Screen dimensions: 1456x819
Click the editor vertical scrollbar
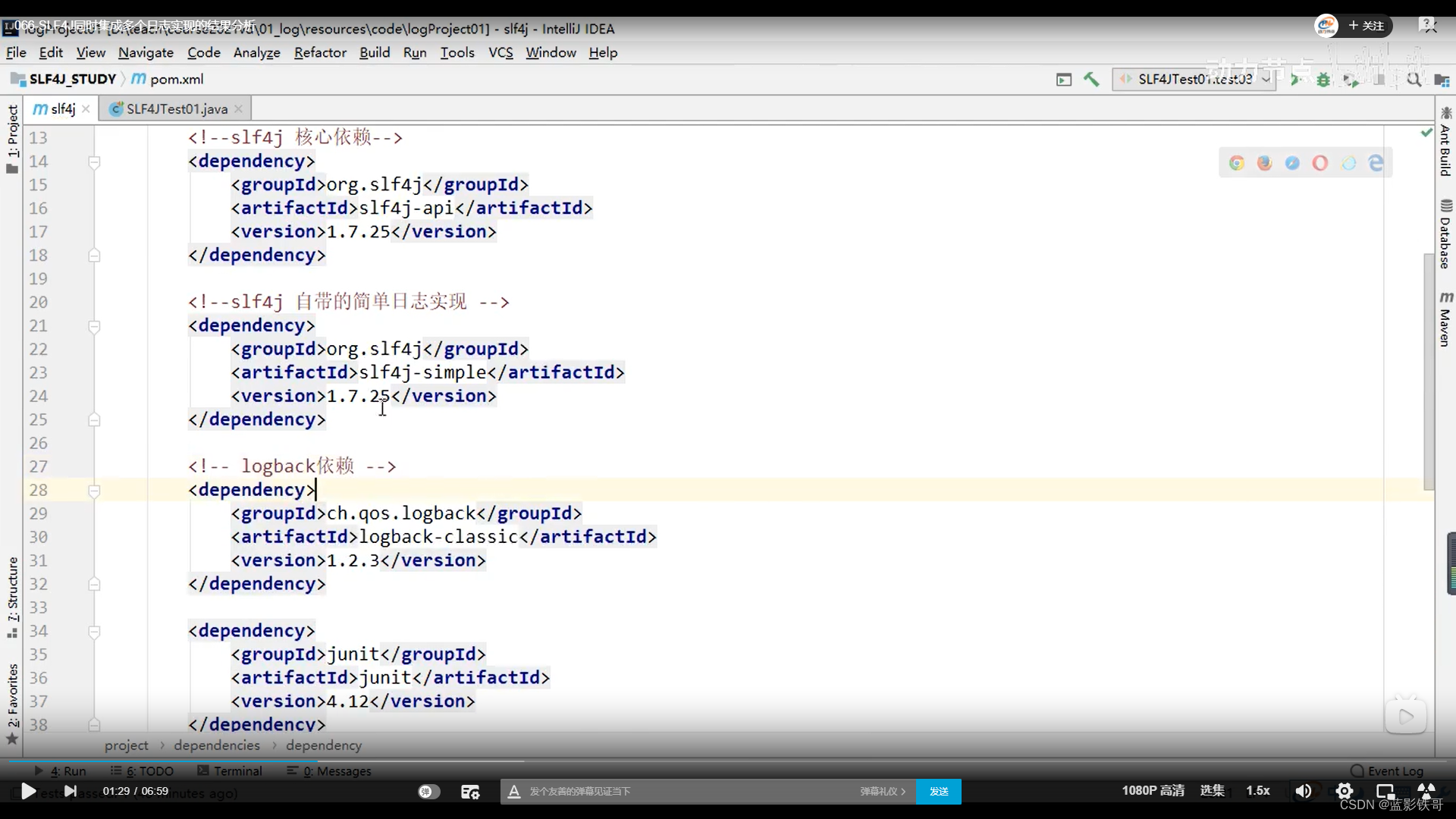(1429, 372)
